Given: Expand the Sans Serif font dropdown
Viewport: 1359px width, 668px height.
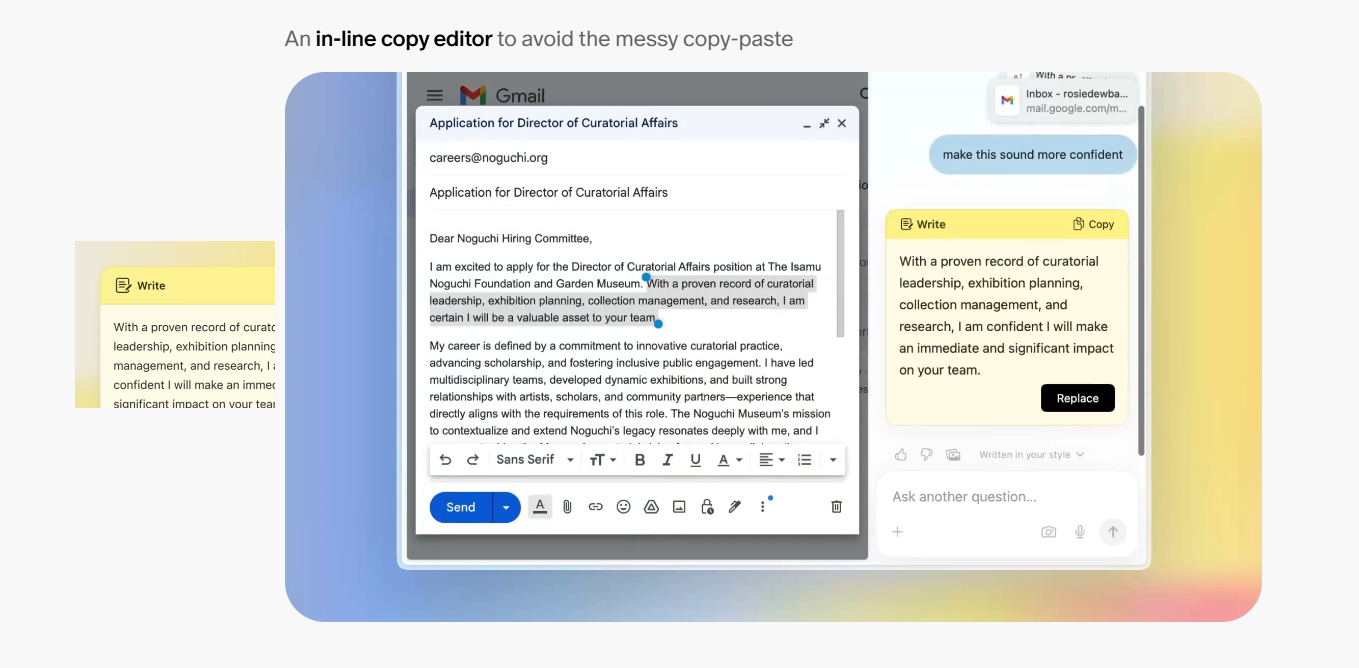Looking at the screenshot, I should tap(535, 460).
